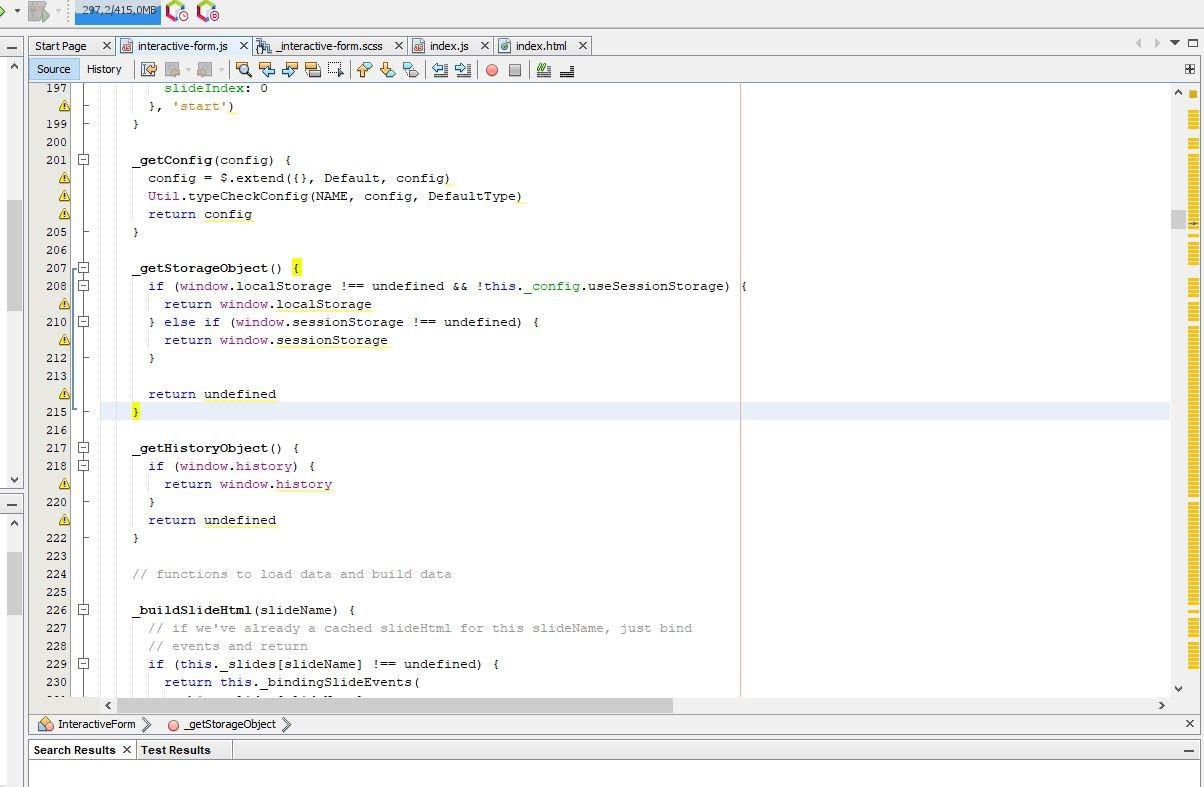The image size is (1204, 787).
Task: Click the memory usage bar
Action: 118,11
